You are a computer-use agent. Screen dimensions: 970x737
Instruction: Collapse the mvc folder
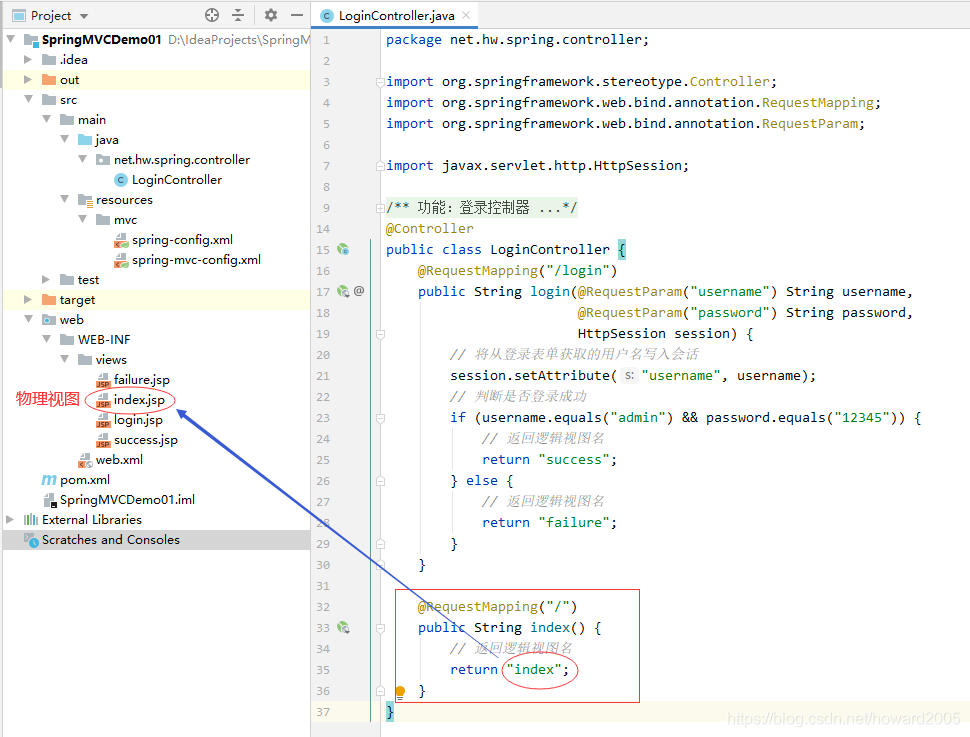(x=82, y=219)
